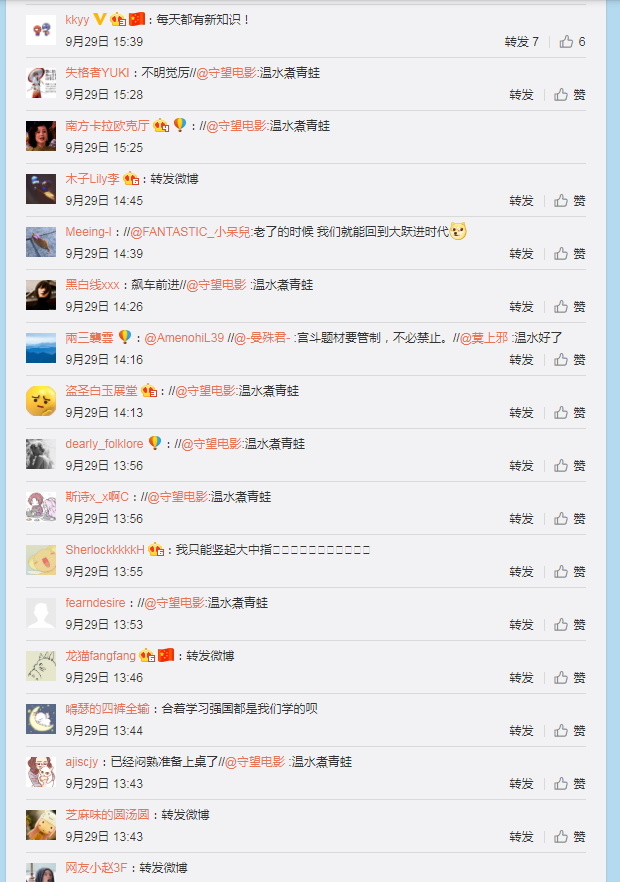
Task: Open the profile of user kkyy
Action: point(77,20)
